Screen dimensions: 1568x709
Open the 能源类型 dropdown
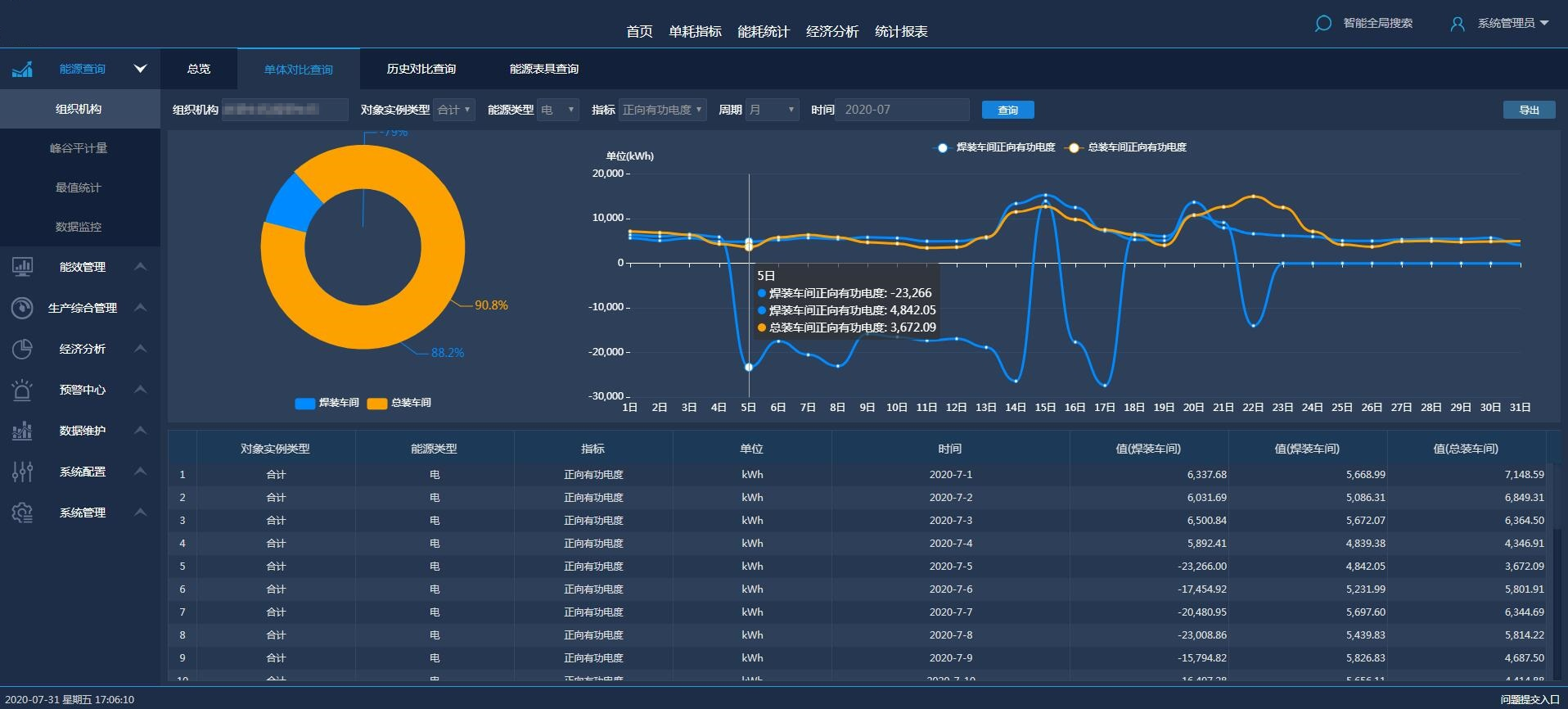[x=558, y=110]
